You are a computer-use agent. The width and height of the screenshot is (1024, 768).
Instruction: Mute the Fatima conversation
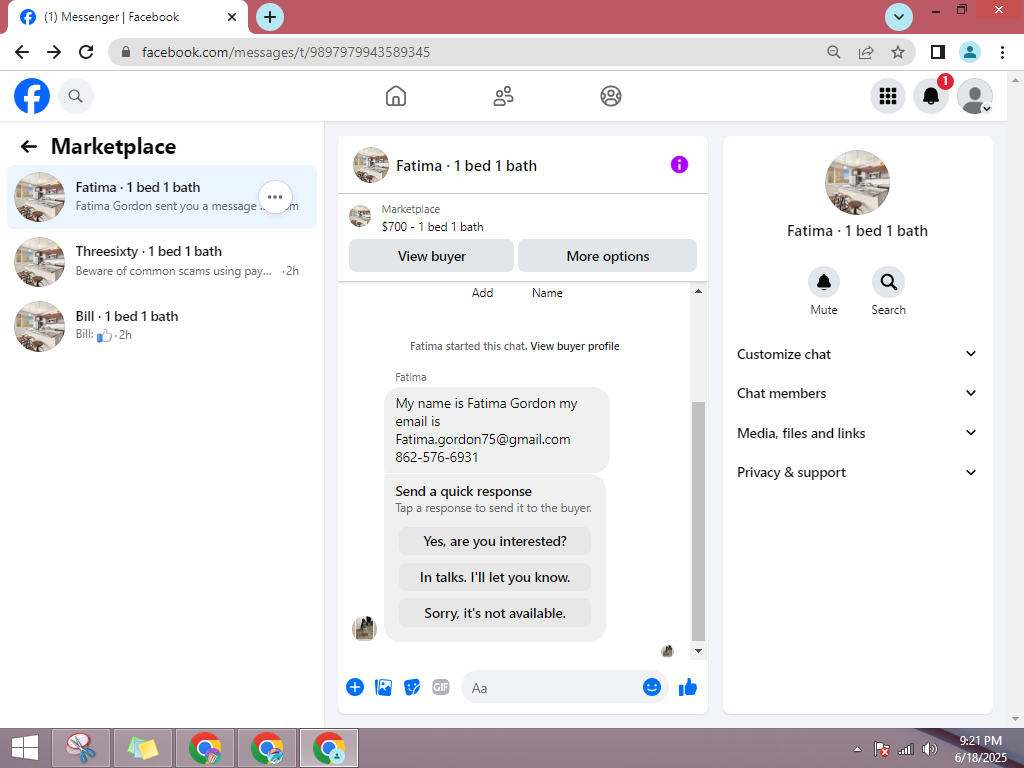coord(824,282)
